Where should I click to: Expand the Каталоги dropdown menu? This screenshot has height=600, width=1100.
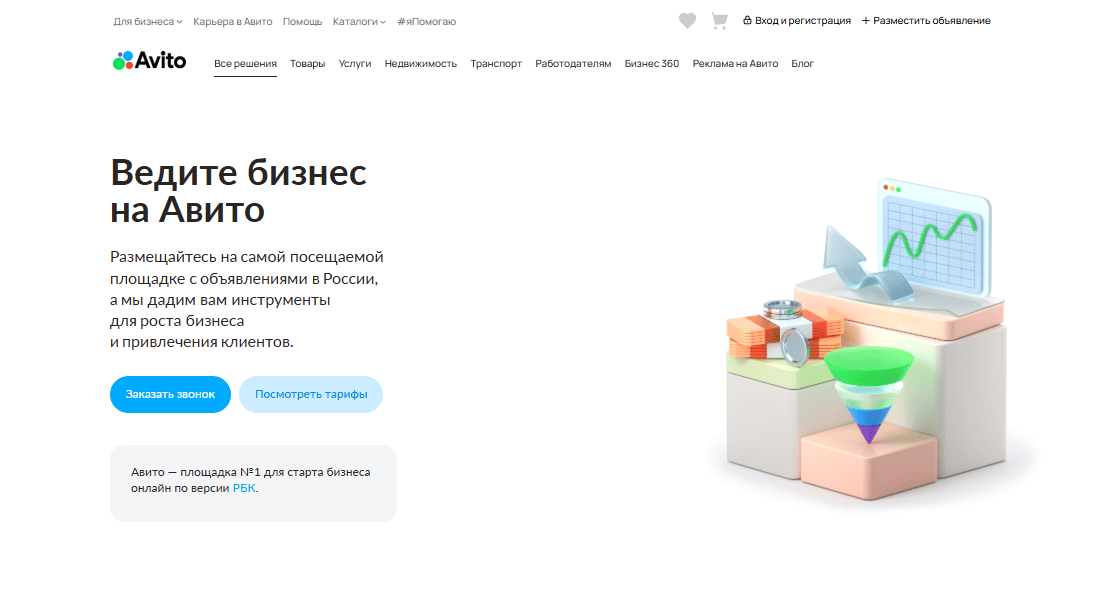tap(359, 22)
